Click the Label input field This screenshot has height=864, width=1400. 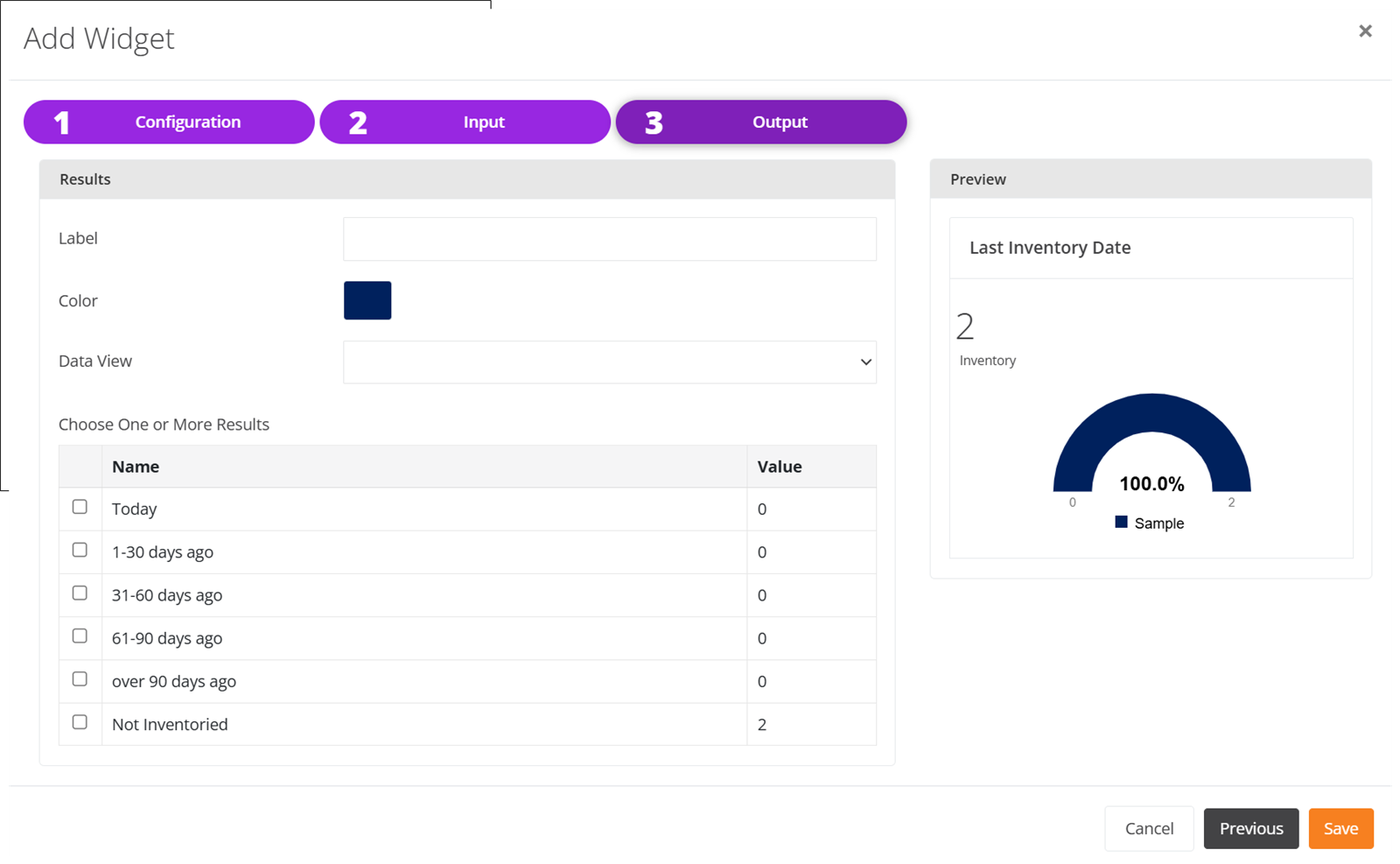coord(610,239)
